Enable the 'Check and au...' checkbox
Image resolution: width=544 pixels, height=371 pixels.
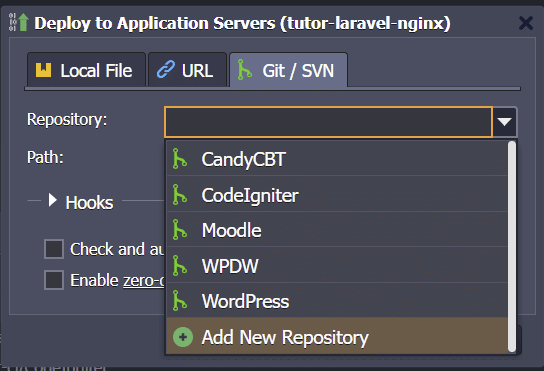pyautogui.click(x=54, y=249)
